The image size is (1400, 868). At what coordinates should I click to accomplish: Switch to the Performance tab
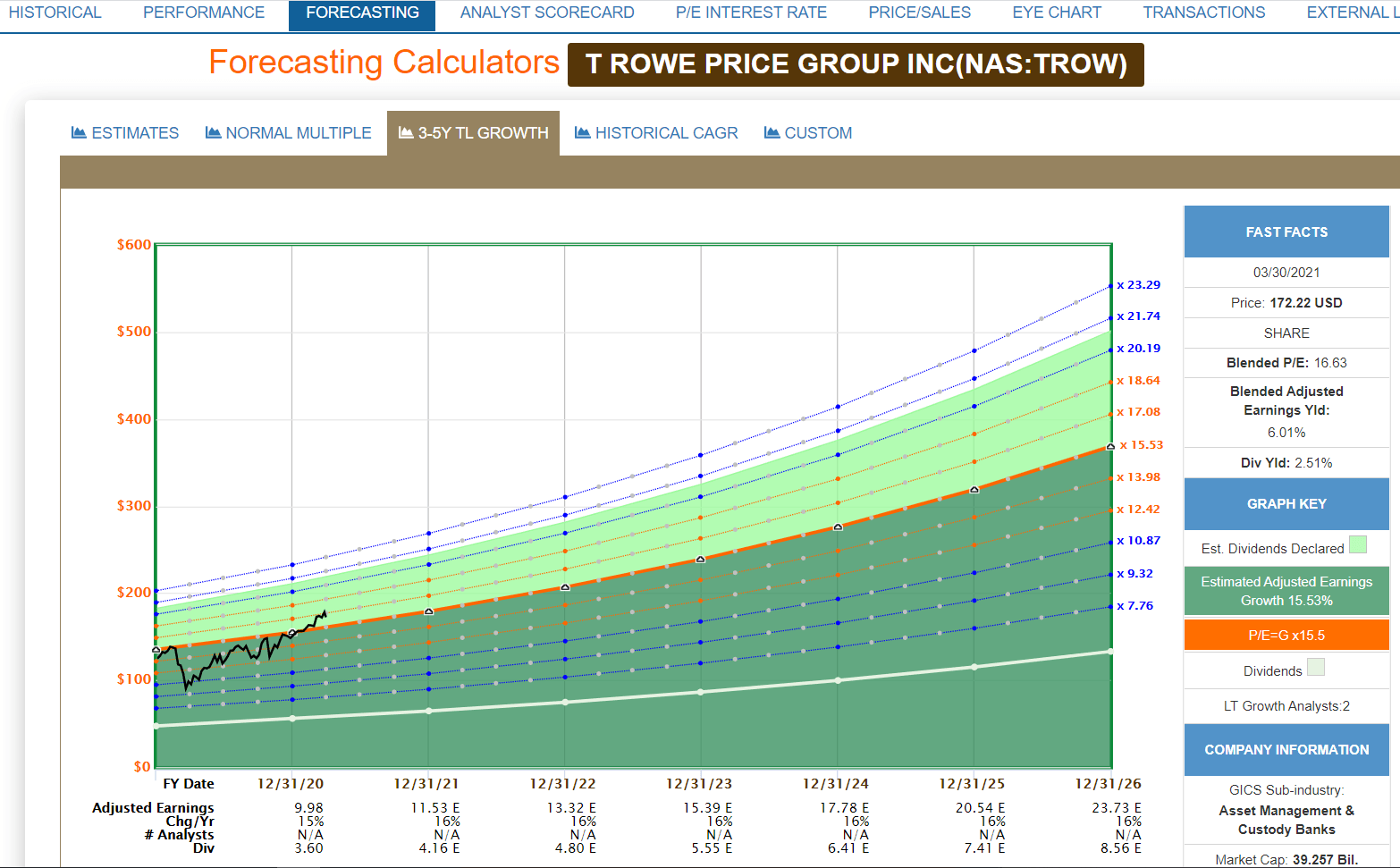coord(204,13)
